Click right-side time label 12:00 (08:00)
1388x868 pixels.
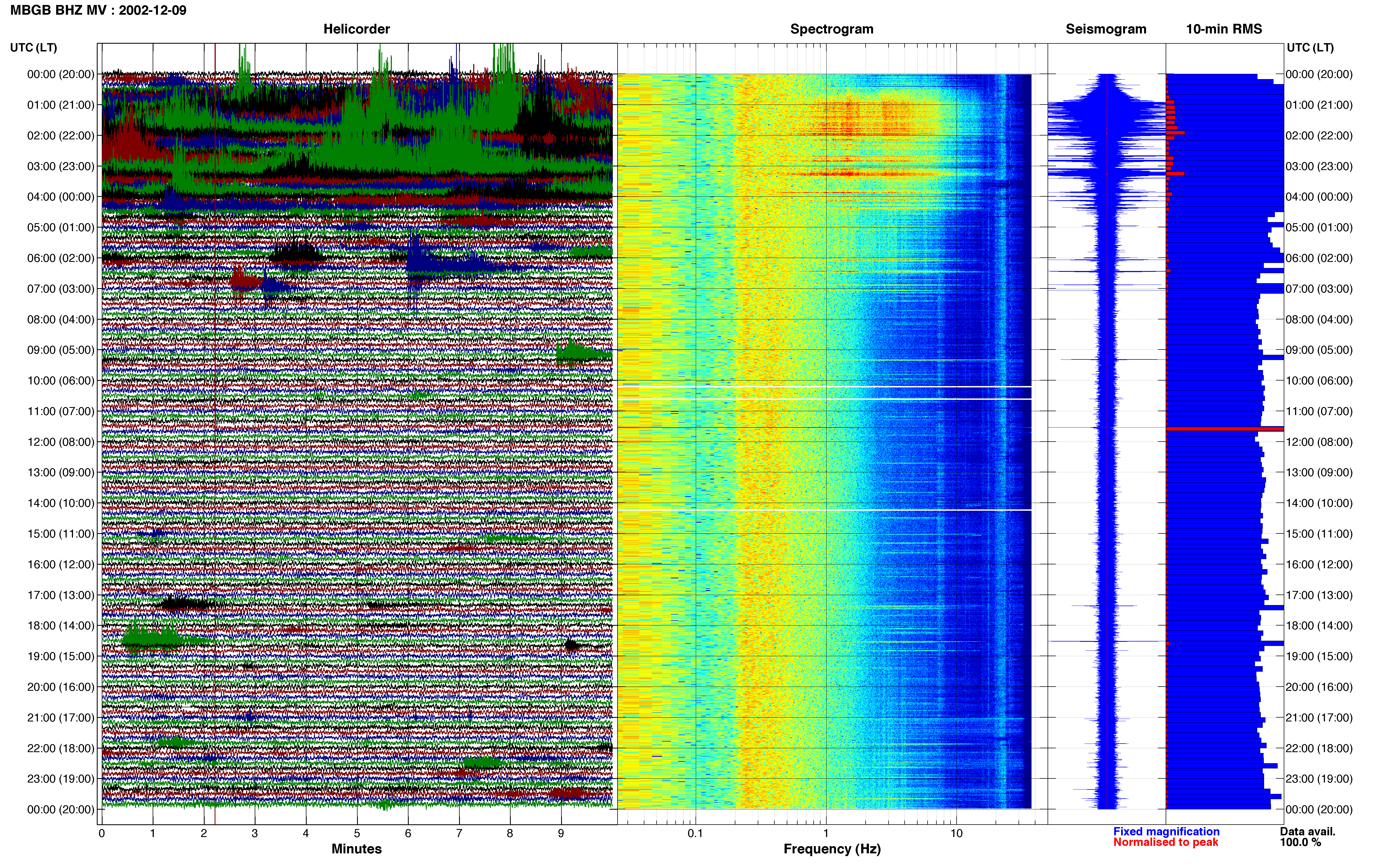pyautogui.click(x=1319, y=442)
